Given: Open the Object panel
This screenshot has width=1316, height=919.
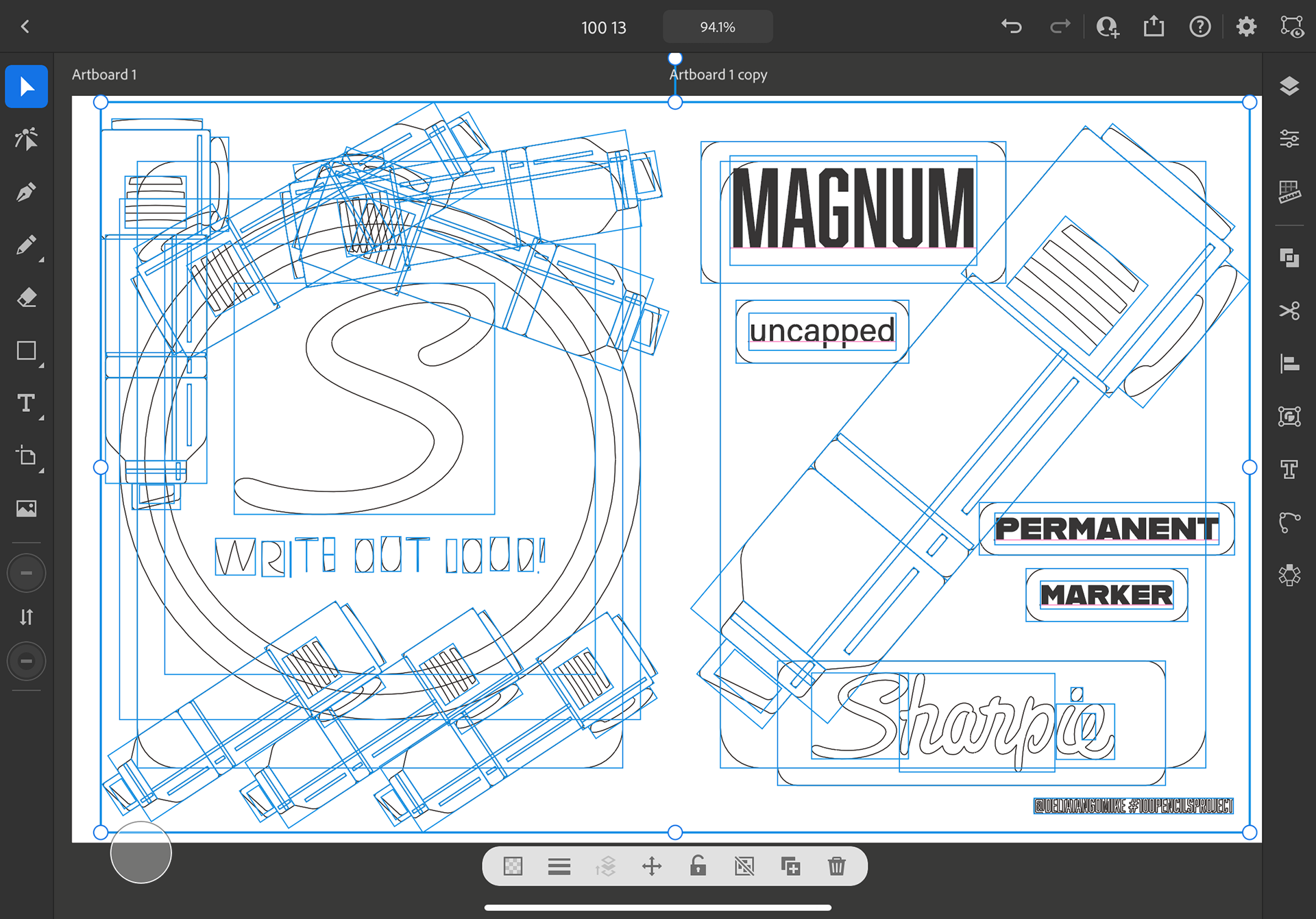Looking at the screenshot, I should pyautogui.click(x=1289, y=416).
